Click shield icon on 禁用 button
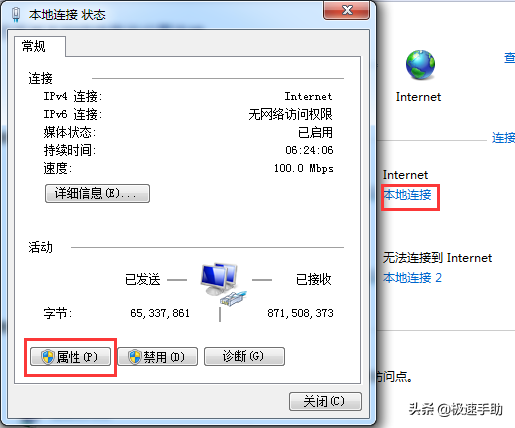Image resolution: width=515 pixels, height=428 pixels. 135,357
